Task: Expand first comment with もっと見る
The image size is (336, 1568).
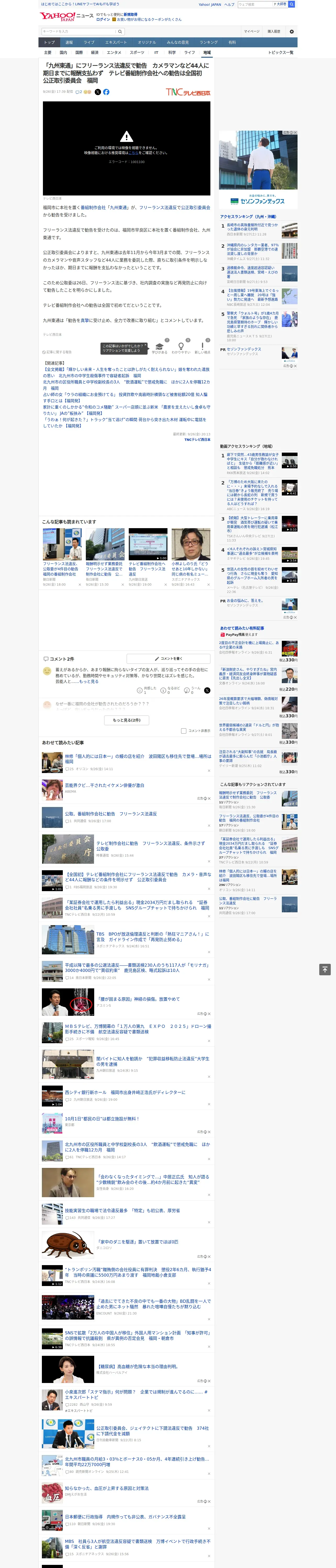Action: 89,682
